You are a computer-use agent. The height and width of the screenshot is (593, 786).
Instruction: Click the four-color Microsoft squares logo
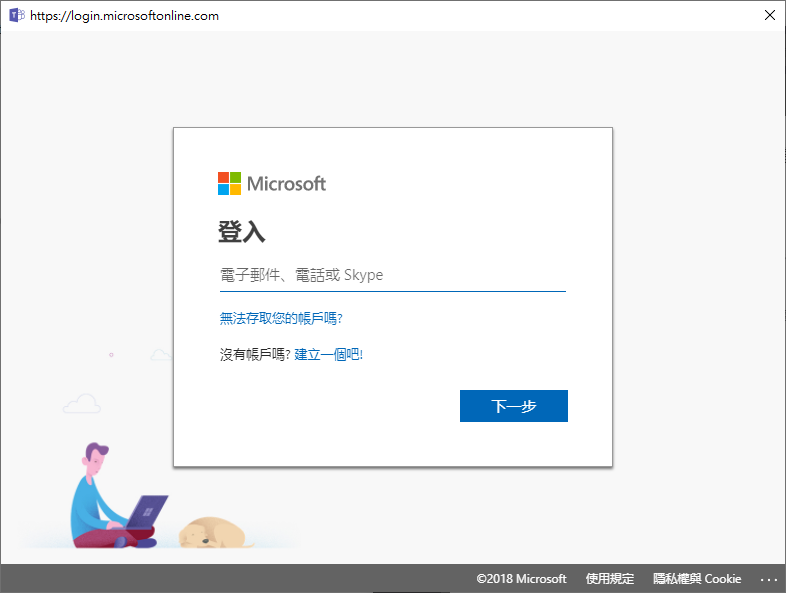[x=229, y=183]
